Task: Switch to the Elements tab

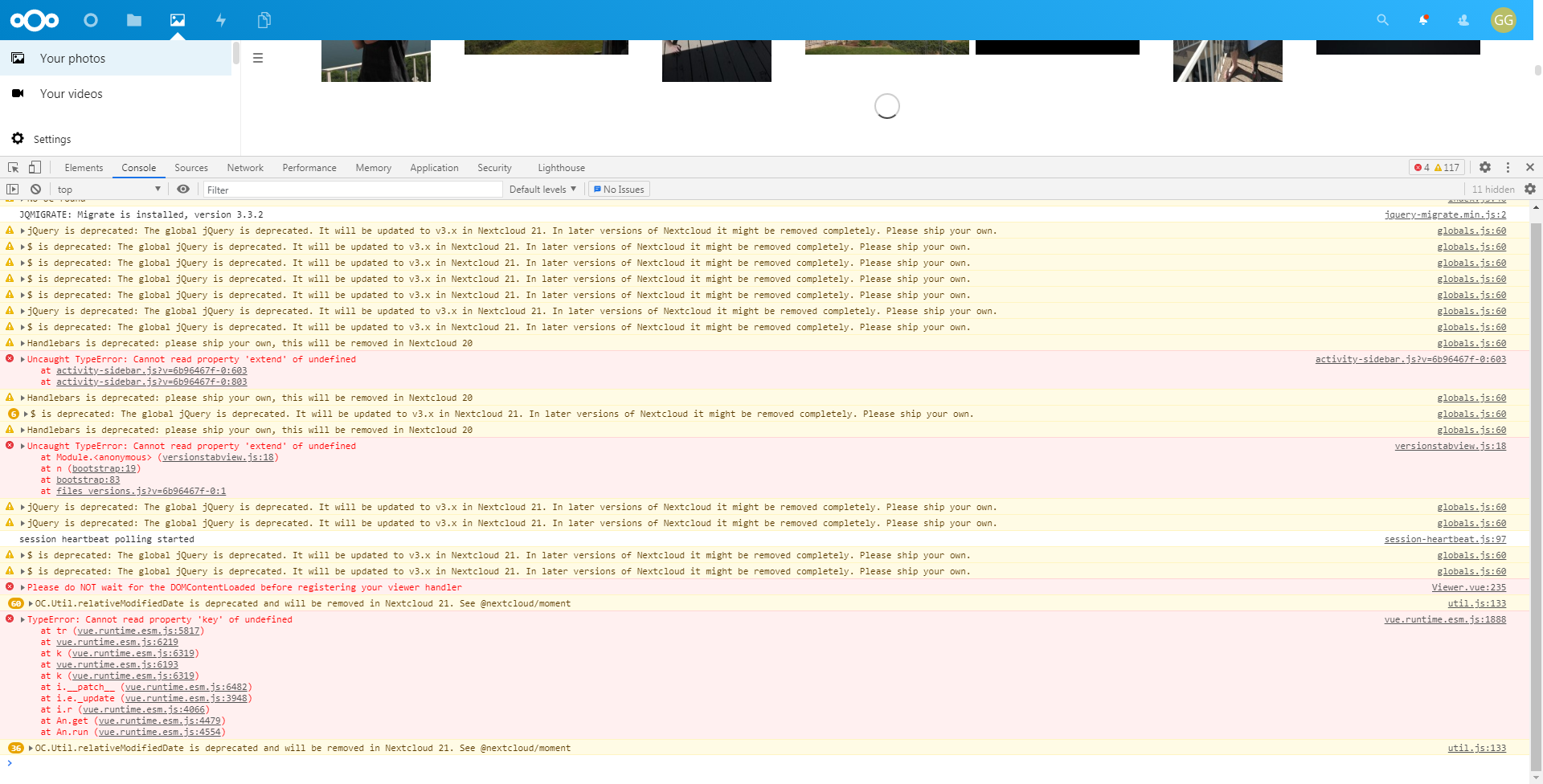Action: click(x=84, y=168)
